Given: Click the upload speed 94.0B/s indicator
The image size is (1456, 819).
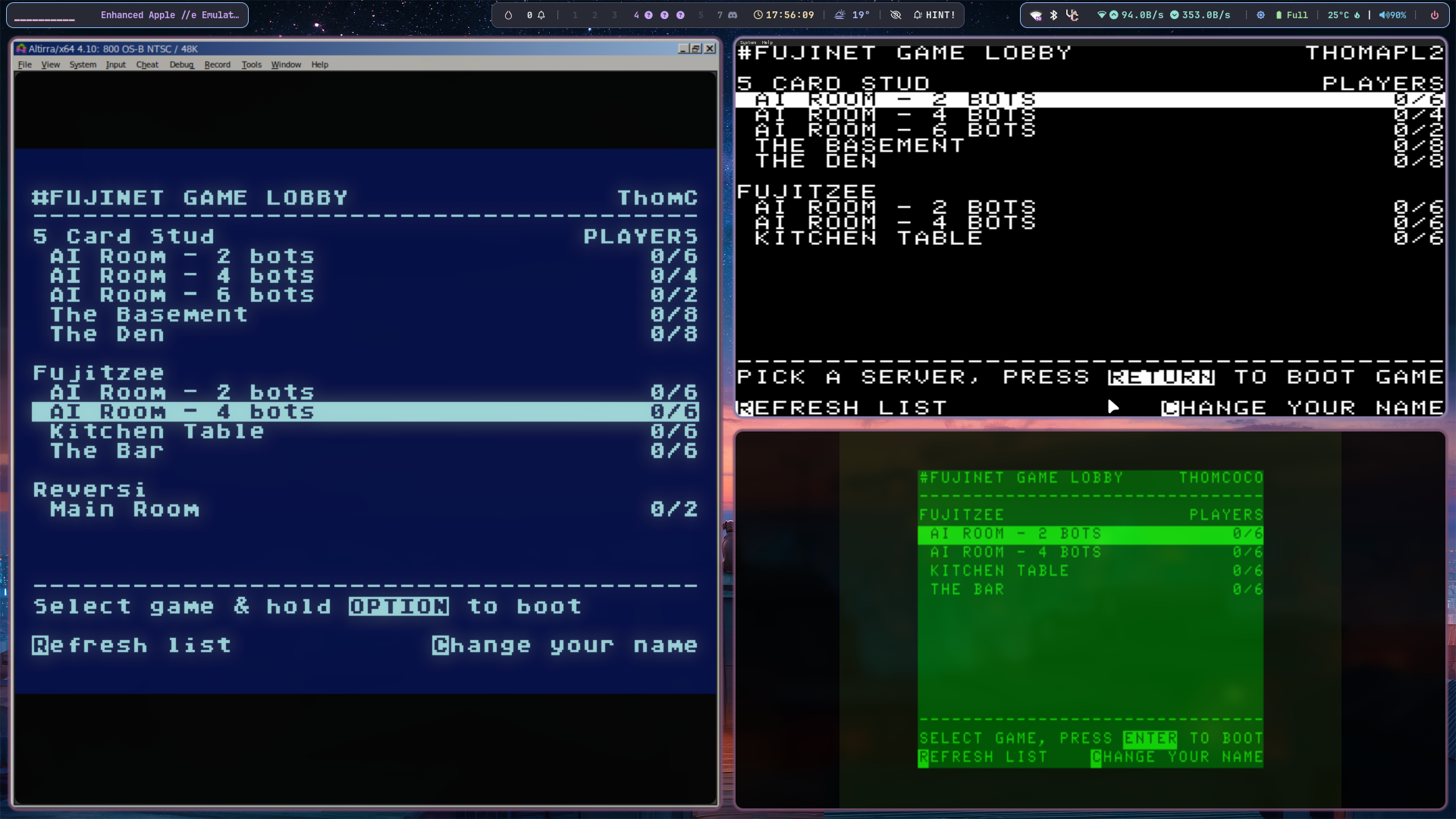Looking at the screenshot, I should [x=1136, y=15].
